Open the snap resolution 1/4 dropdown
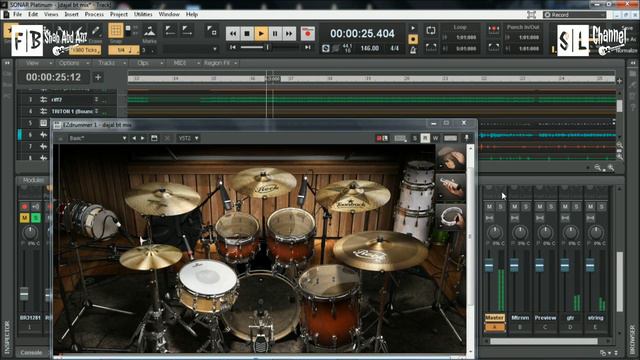Viewport: 640px width, 360px height. (124, 50)
